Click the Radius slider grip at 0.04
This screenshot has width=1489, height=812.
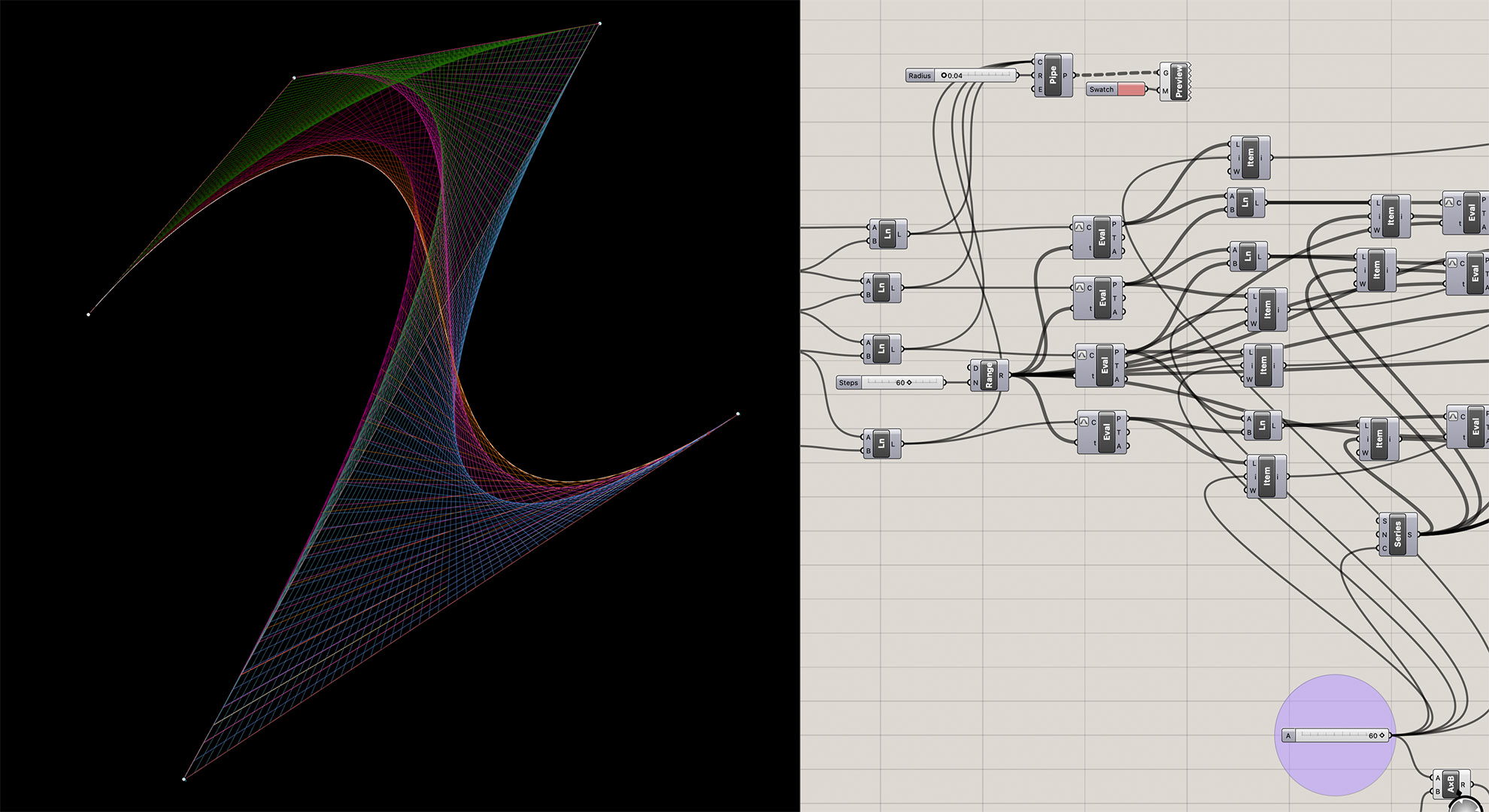(945, 76)
